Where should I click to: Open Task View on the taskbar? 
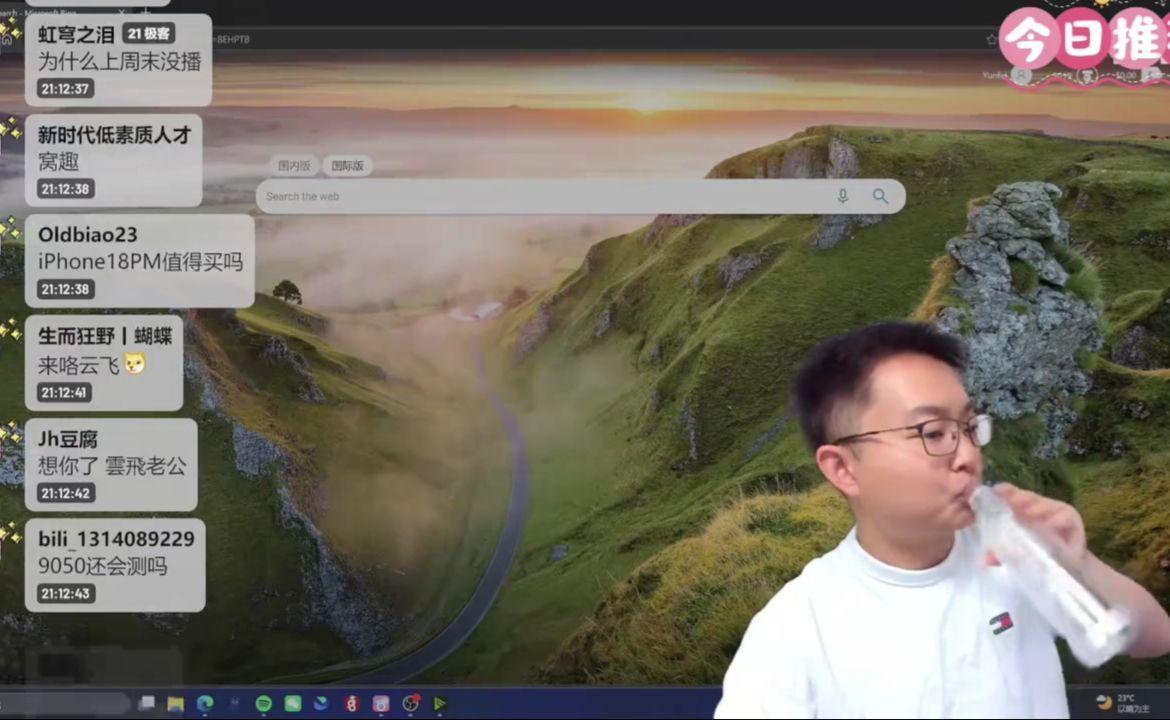(x=147, y=703)
